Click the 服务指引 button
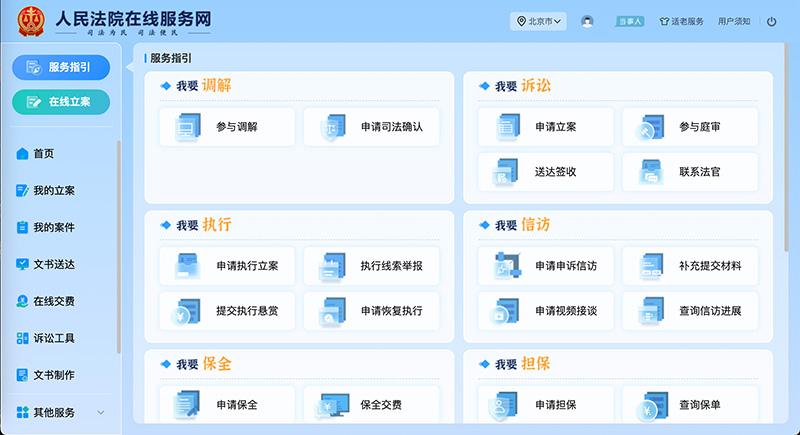 [61, 67]
